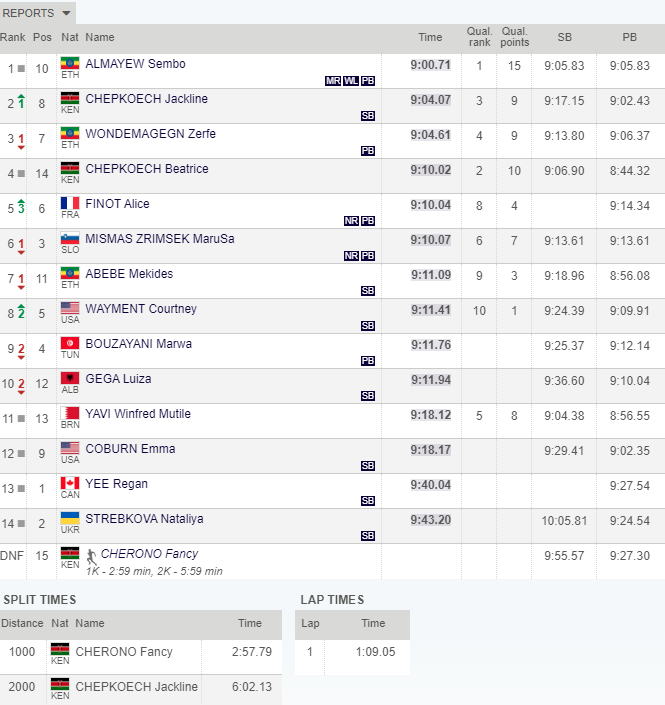Open athlete FINOT Alice

[117, 204]
